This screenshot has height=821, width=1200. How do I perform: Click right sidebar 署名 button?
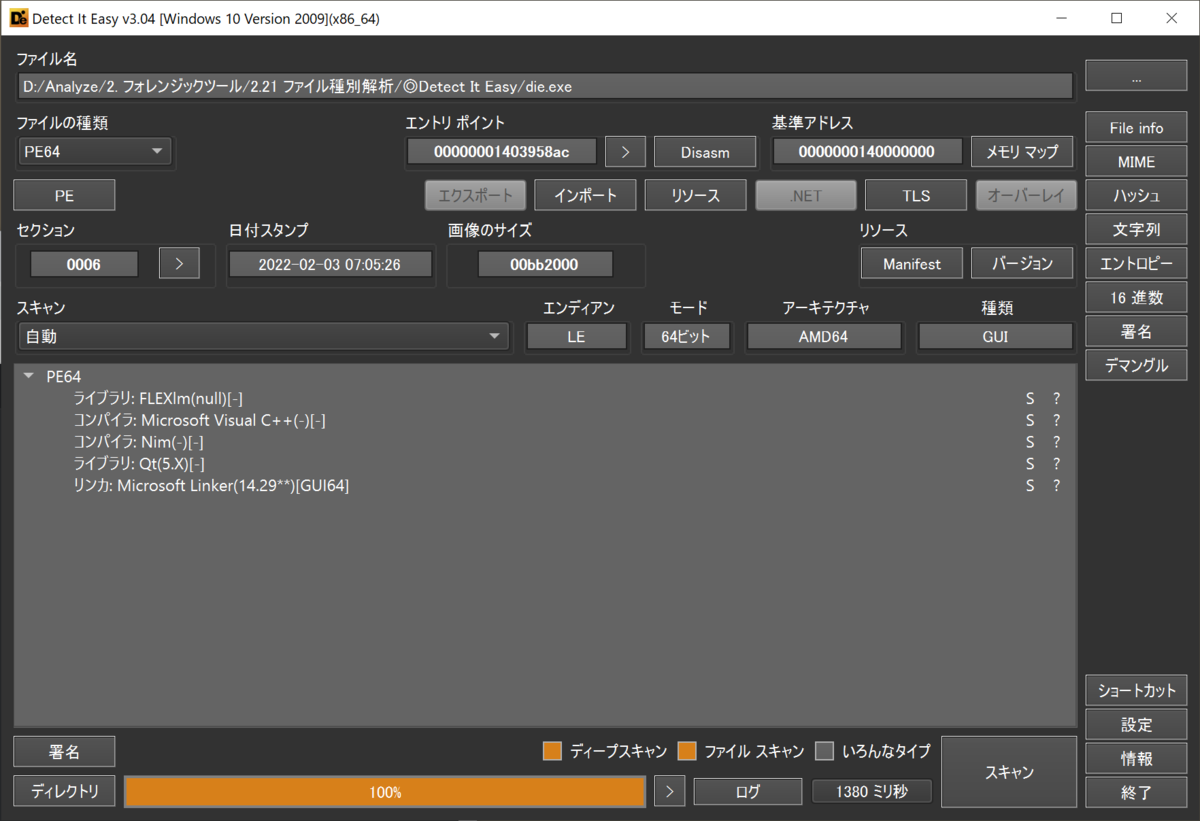pyautogui.click(x=1136, y=332)
